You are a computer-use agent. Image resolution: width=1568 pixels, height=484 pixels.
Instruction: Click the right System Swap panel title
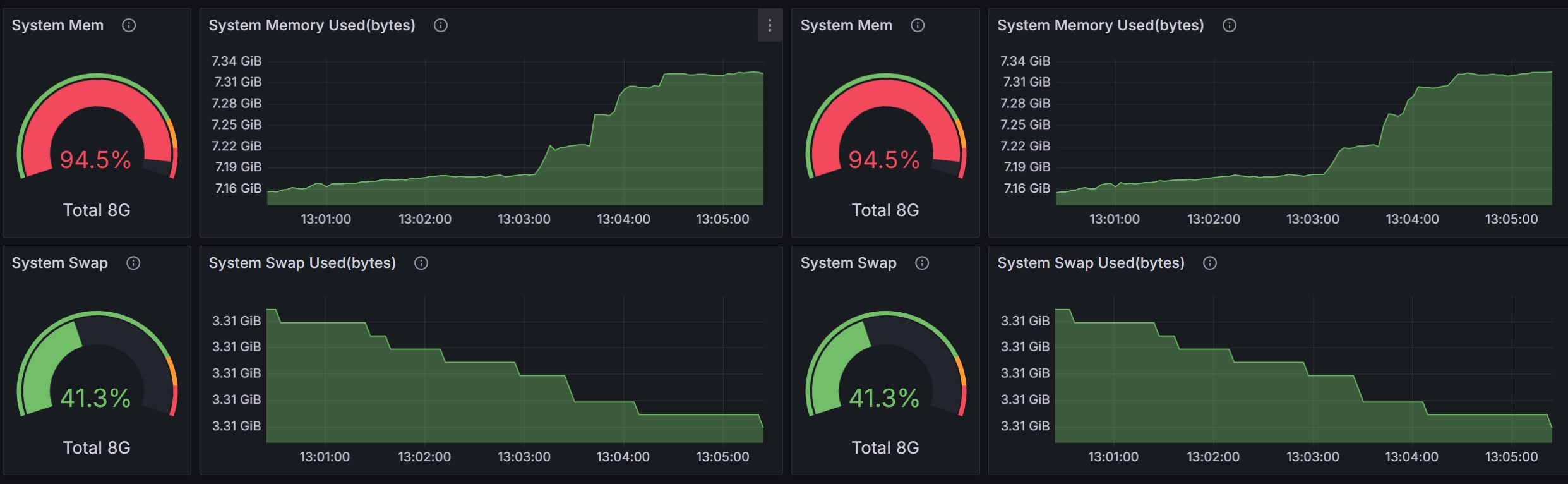(848, 263)
